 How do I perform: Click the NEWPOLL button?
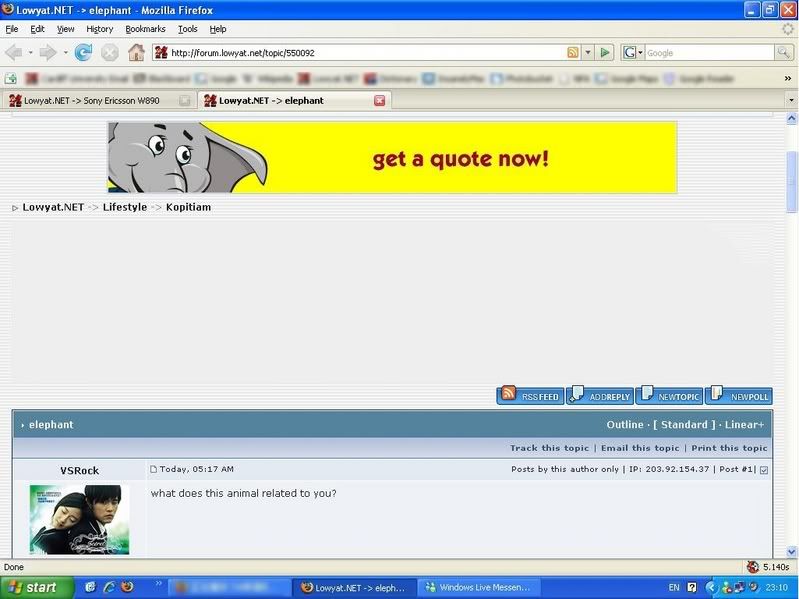pyautogui.click(x=738, y=396)
